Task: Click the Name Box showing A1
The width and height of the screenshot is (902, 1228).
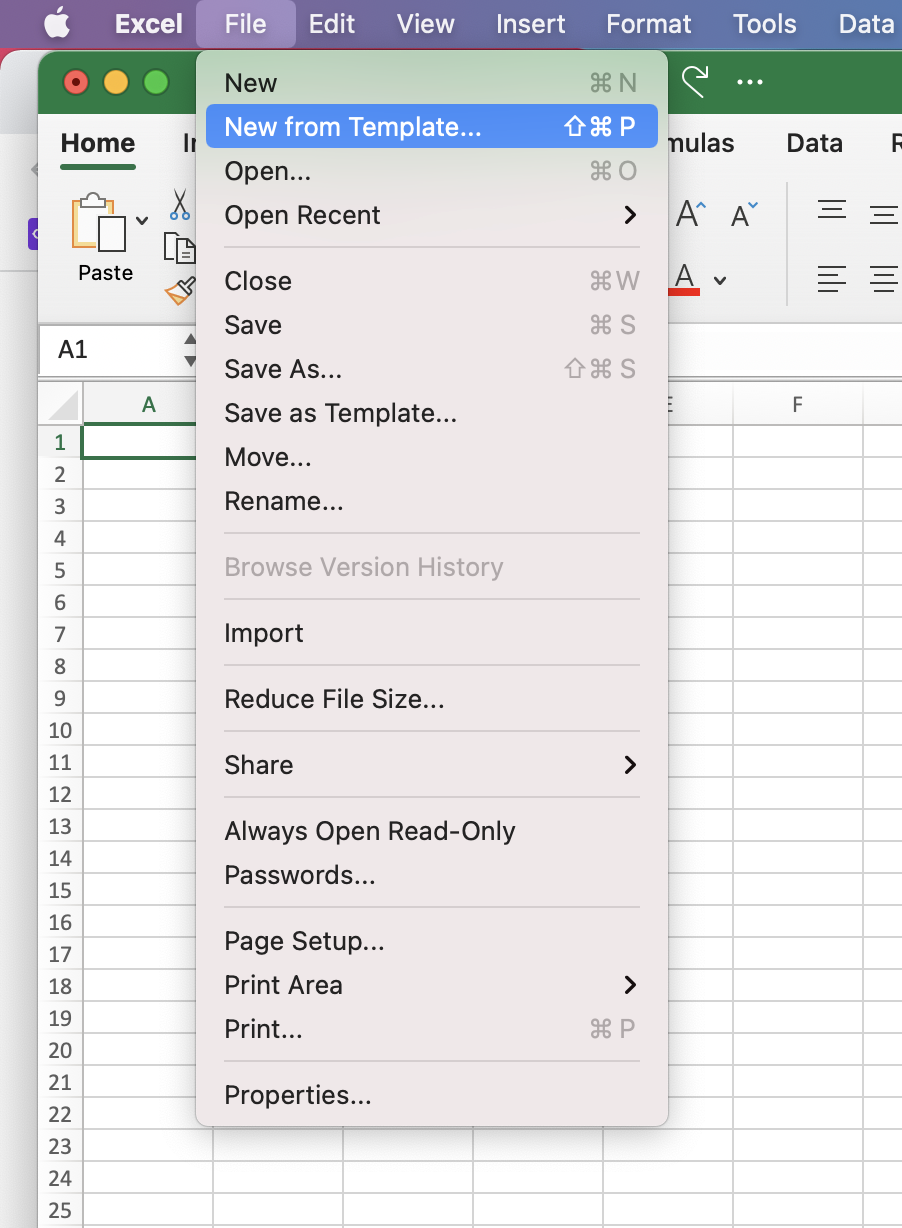Action: click(x=110, y=349)
